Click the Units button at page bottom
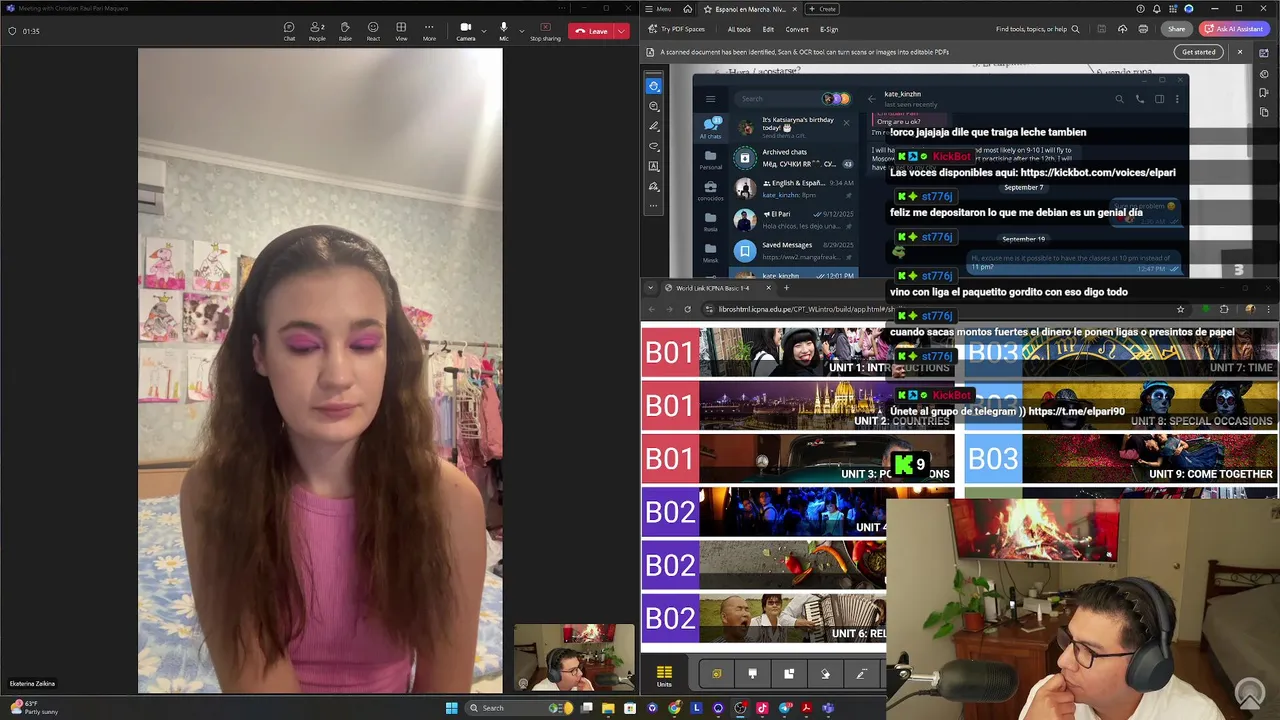This screenshot has height=720, width=1280. click(x=664, y=676)
